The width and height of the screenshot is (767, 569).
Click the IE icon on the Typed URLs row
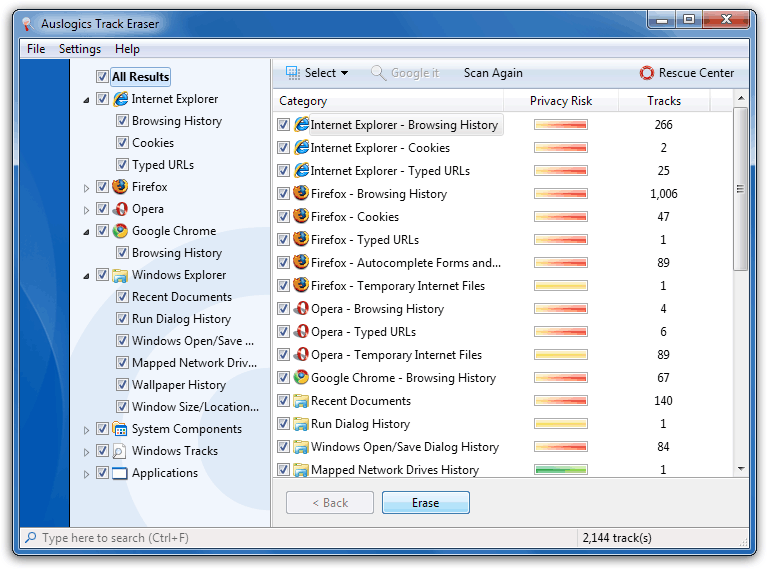[x=301, y=170]
